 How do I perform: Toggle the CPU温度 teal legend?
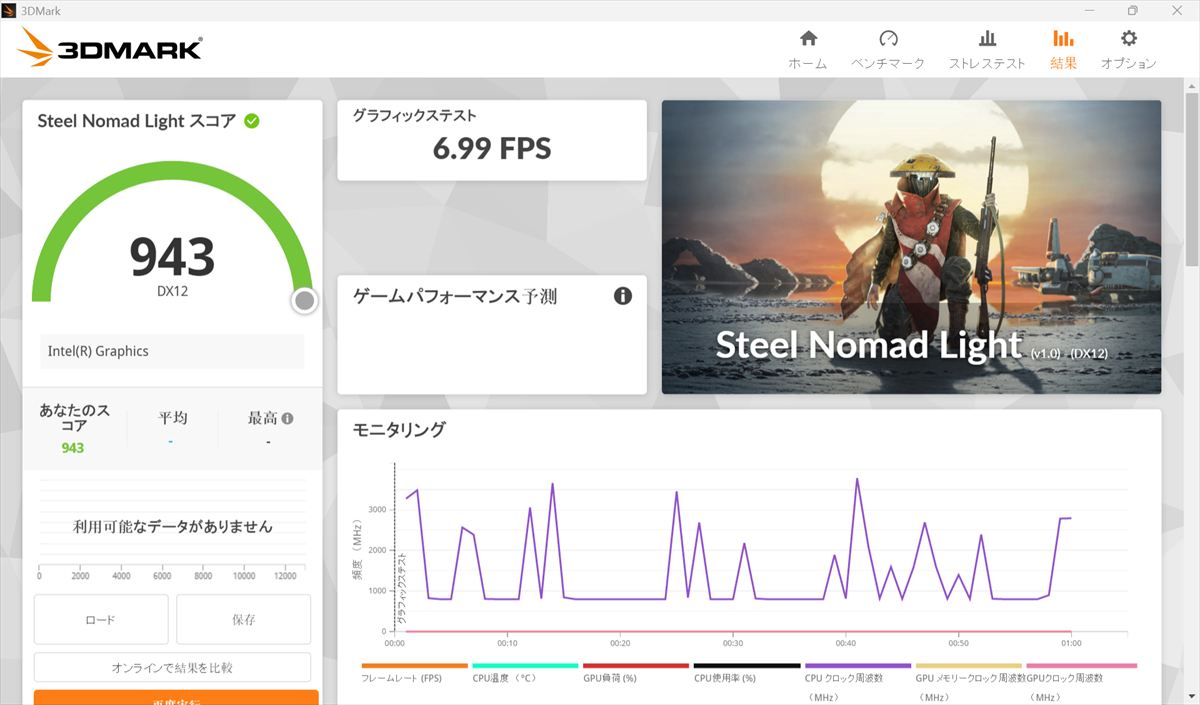click(525, 666)
